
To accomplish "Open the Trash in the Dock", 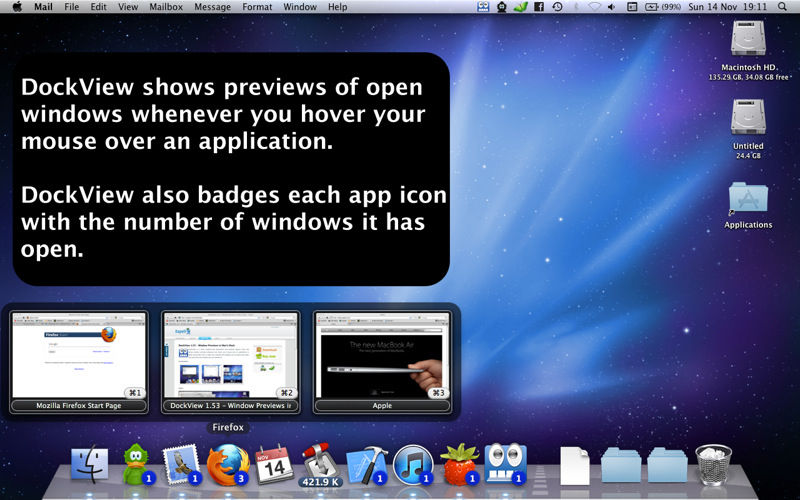I will (x=713, y=464).
